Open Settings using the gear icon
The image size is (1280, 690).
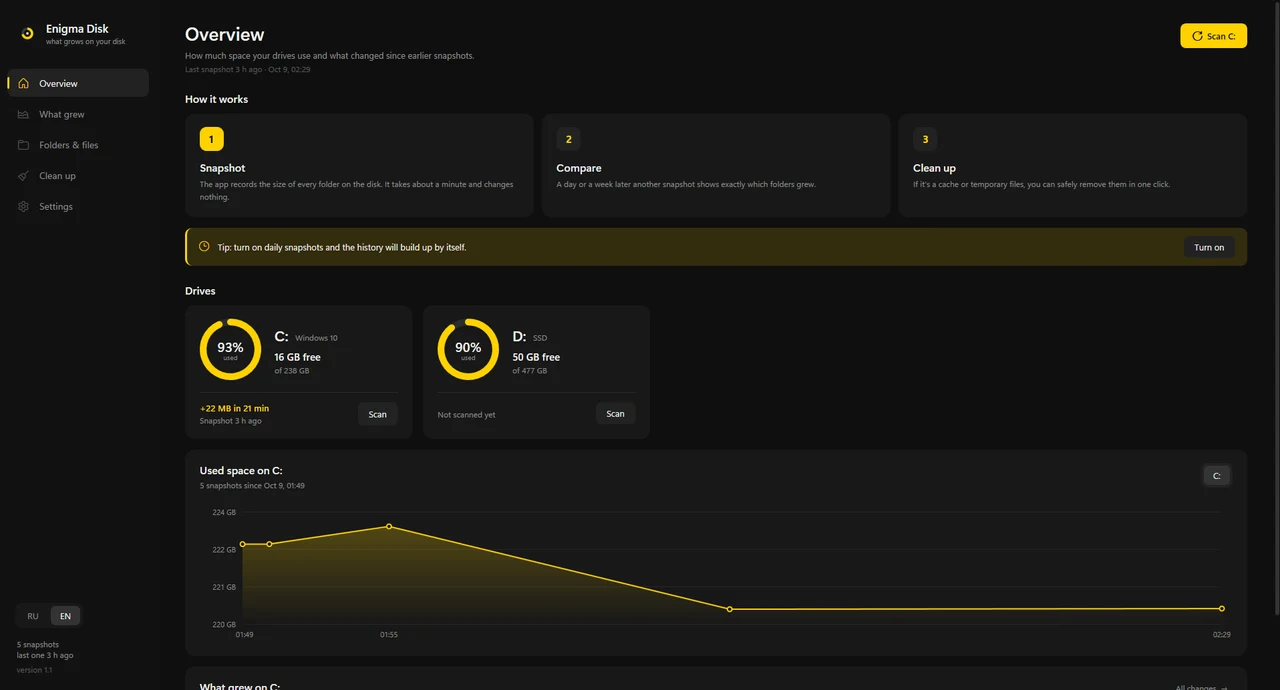tap(23, 207)
